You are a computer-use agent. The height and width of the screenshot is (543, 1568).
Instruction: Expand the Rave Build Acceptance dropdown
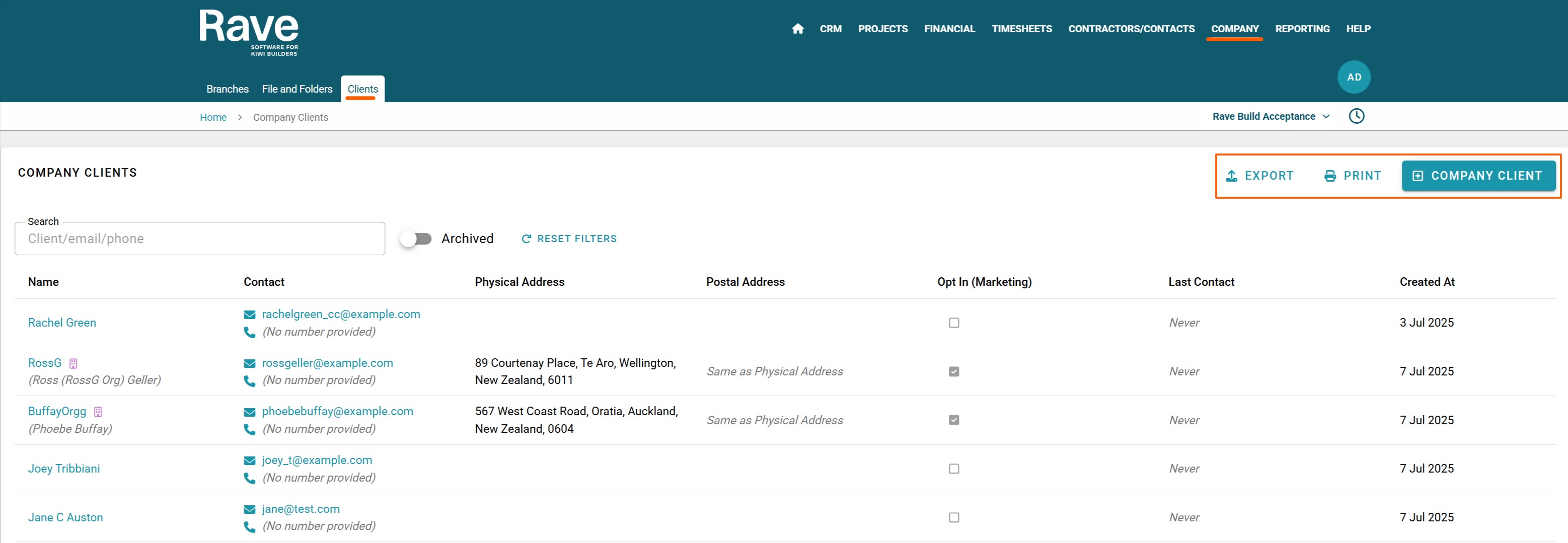tap(1271, 116)
